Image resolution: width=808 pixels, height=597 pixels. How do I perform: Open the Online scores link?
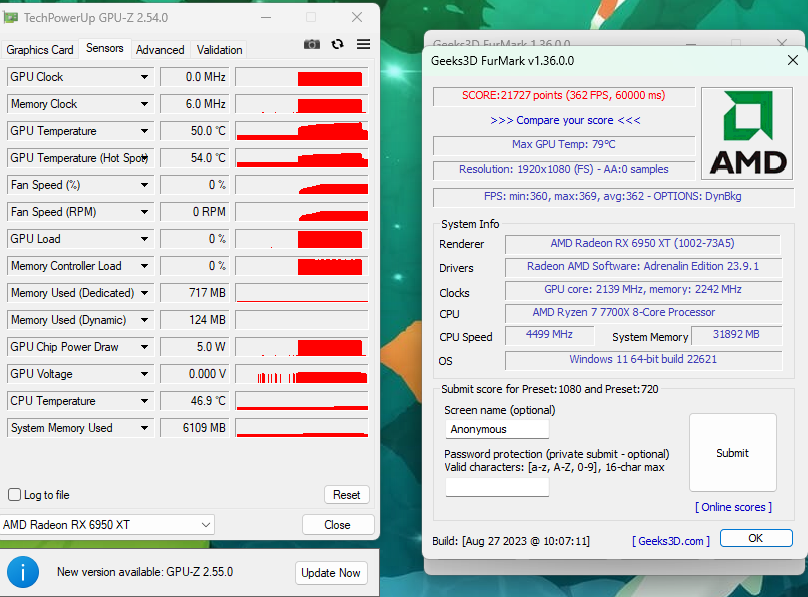[x=733, y=507]
